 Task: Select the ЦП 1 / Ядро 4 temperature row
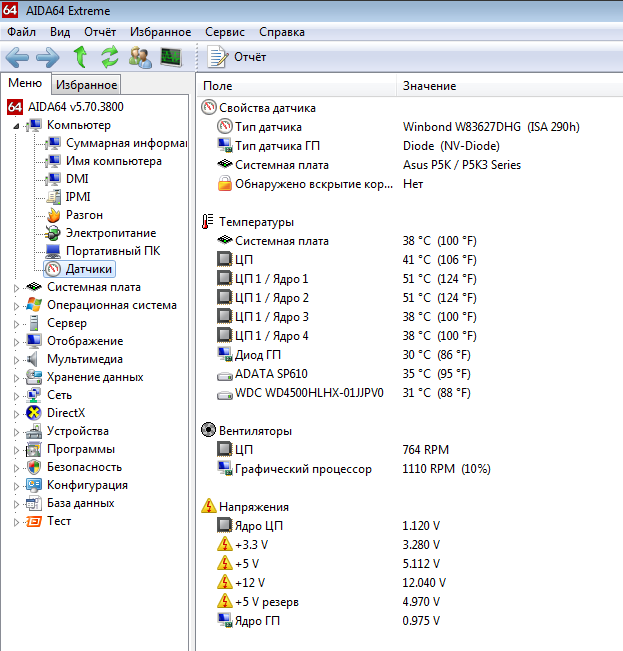tap(347, 335)
